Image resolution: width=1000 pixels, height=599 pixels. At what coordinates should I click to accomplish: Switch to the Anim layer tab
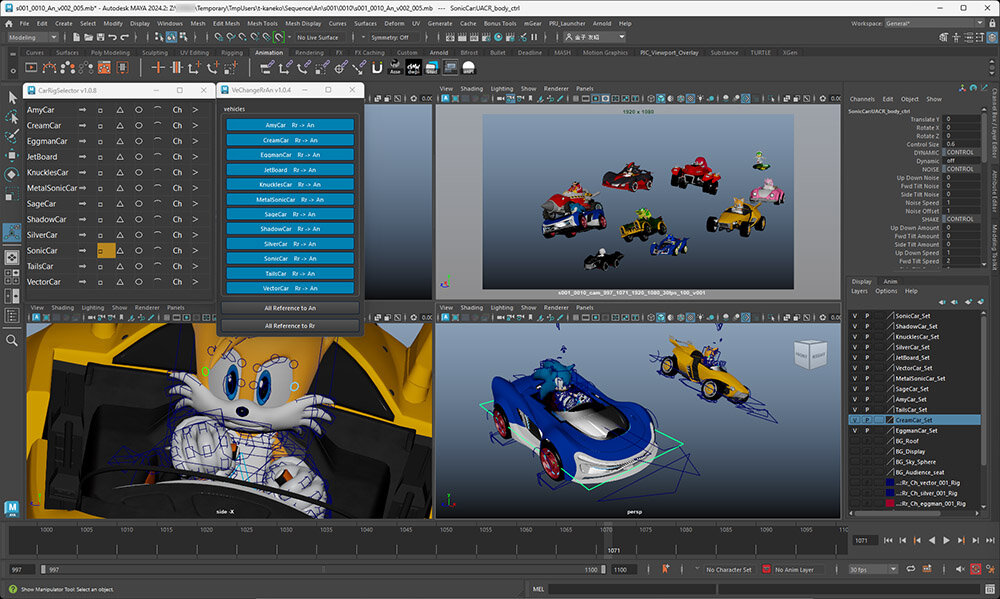point(890,281)
